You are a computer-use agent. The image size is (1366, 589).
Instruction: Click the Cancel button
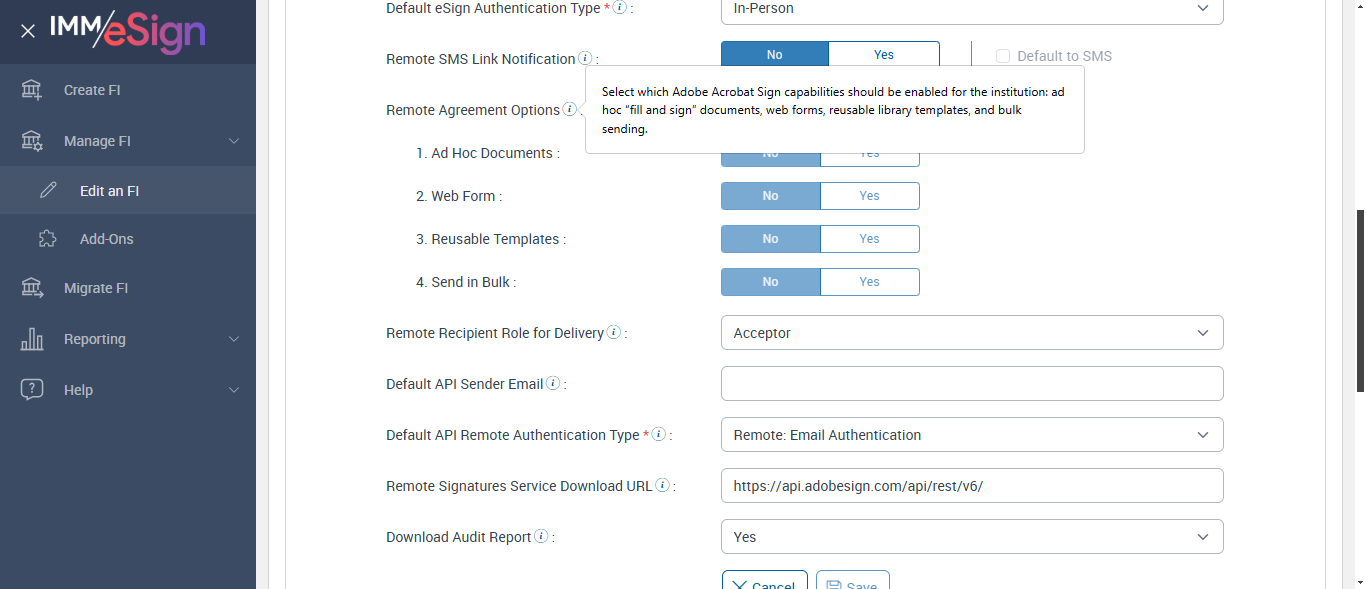(764, 582)
